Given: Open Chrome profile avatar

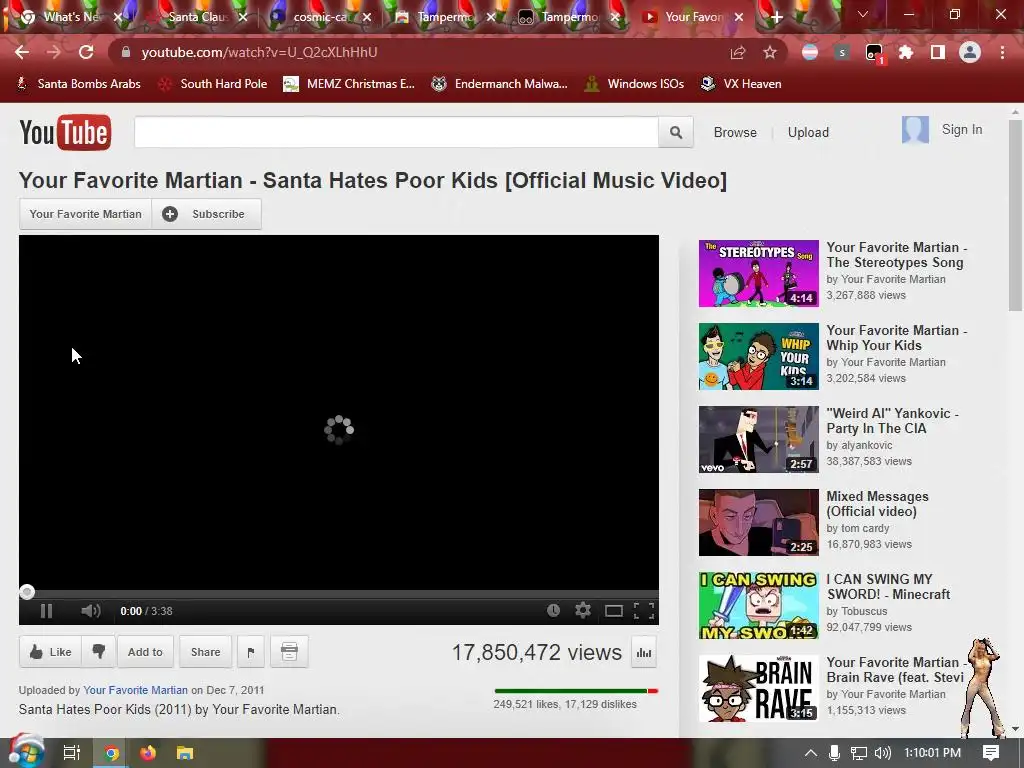Looking at the screenshot, I should tap(970, 52).
